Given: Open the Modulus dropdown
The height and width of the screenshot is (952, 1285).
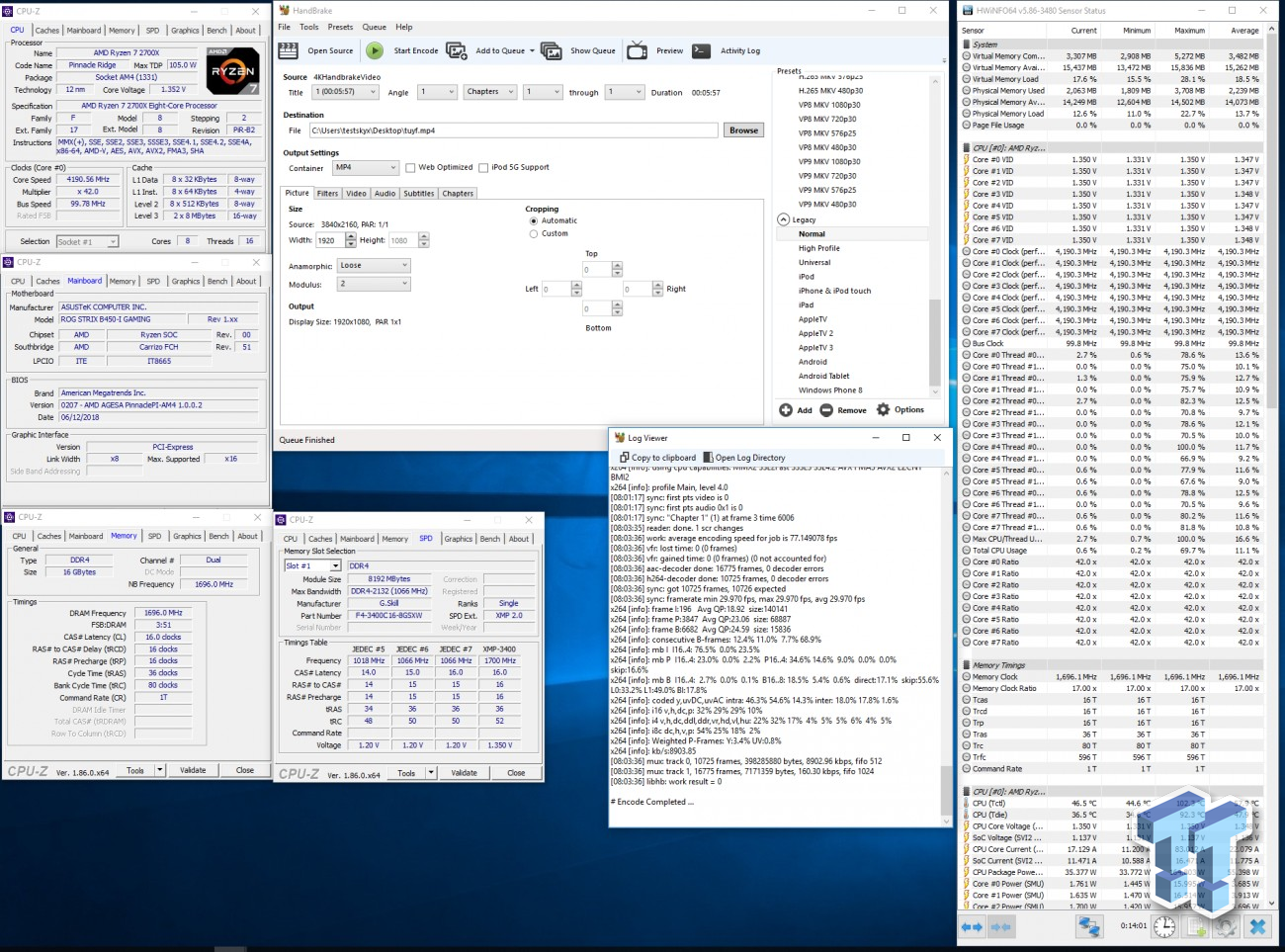Looking at the screenshot, I should [x=374, y=284].
